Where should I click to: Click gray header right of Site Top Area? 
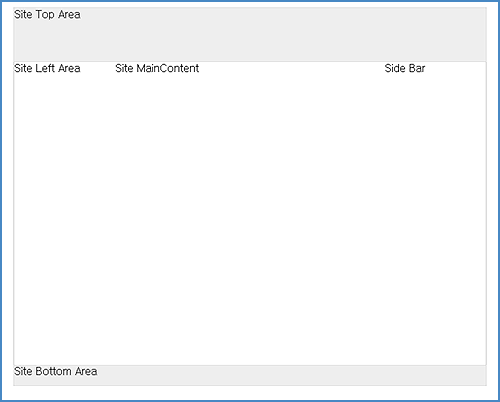(283, 15)
